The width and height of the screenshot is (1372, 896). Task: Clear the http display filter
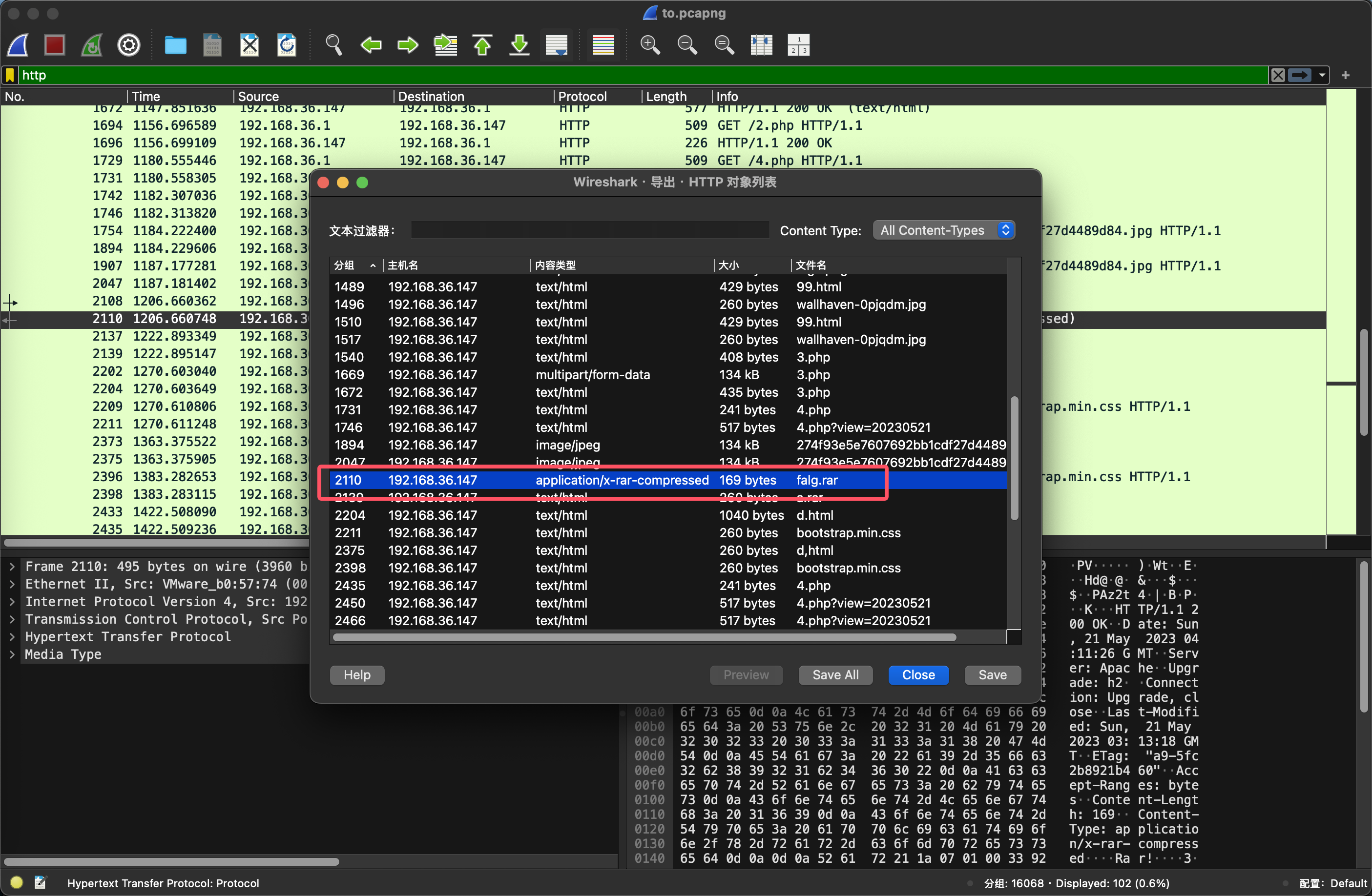pyautogui.click(x=1278, y=75)
